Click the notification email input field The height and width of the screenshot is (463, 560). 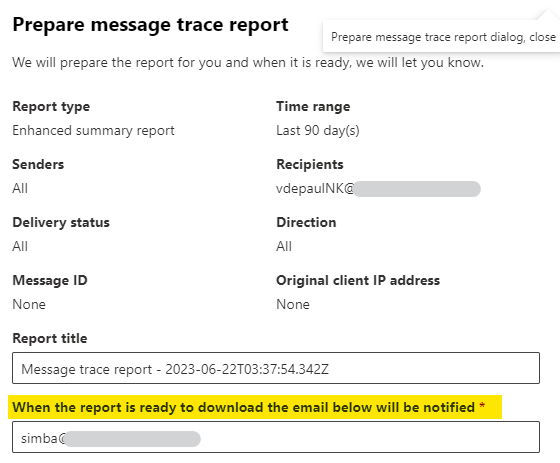tap(276, 437)
